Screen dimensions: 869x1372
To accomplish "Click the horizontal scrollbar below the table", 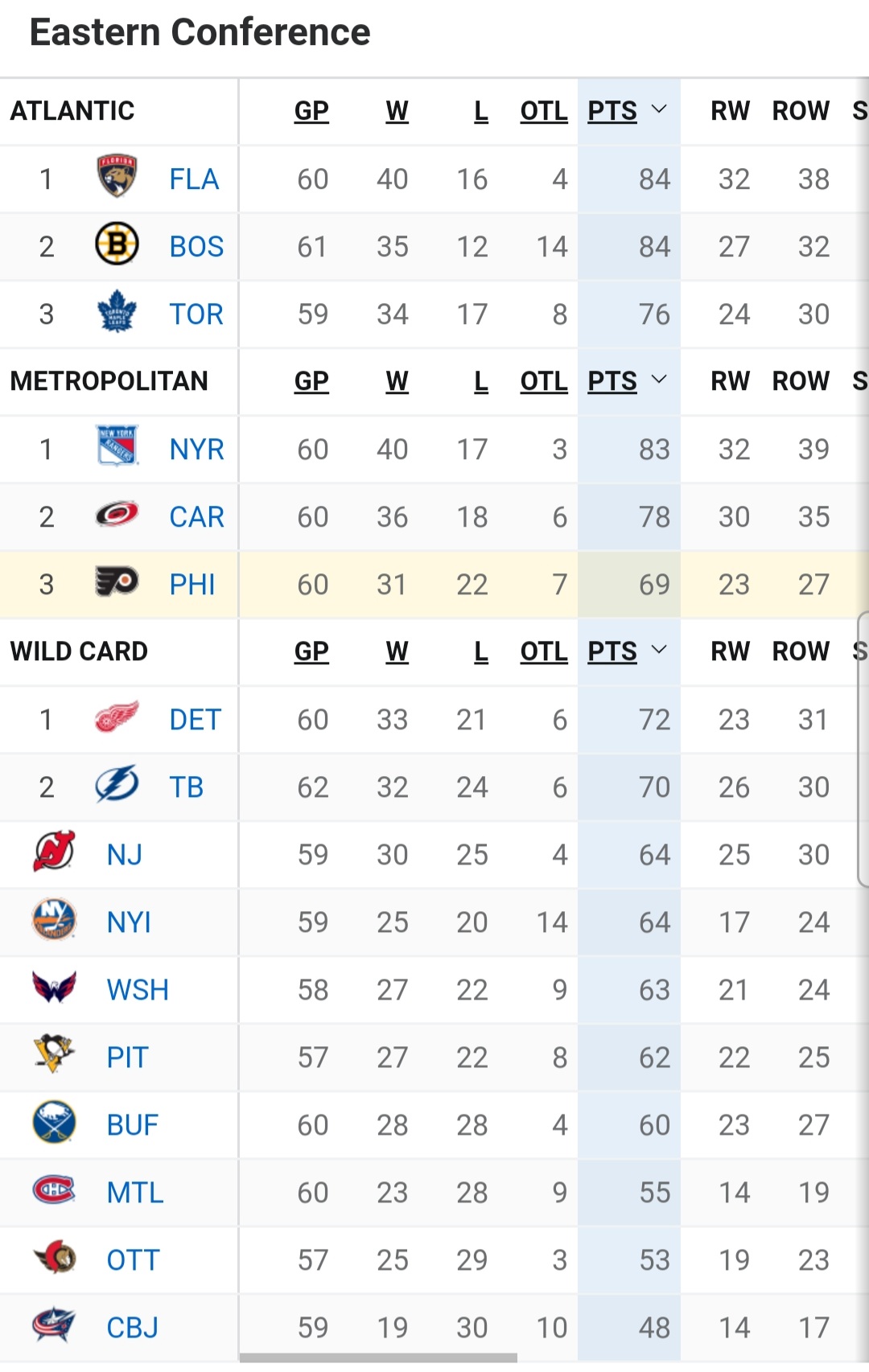I will tap(378, 1358).
